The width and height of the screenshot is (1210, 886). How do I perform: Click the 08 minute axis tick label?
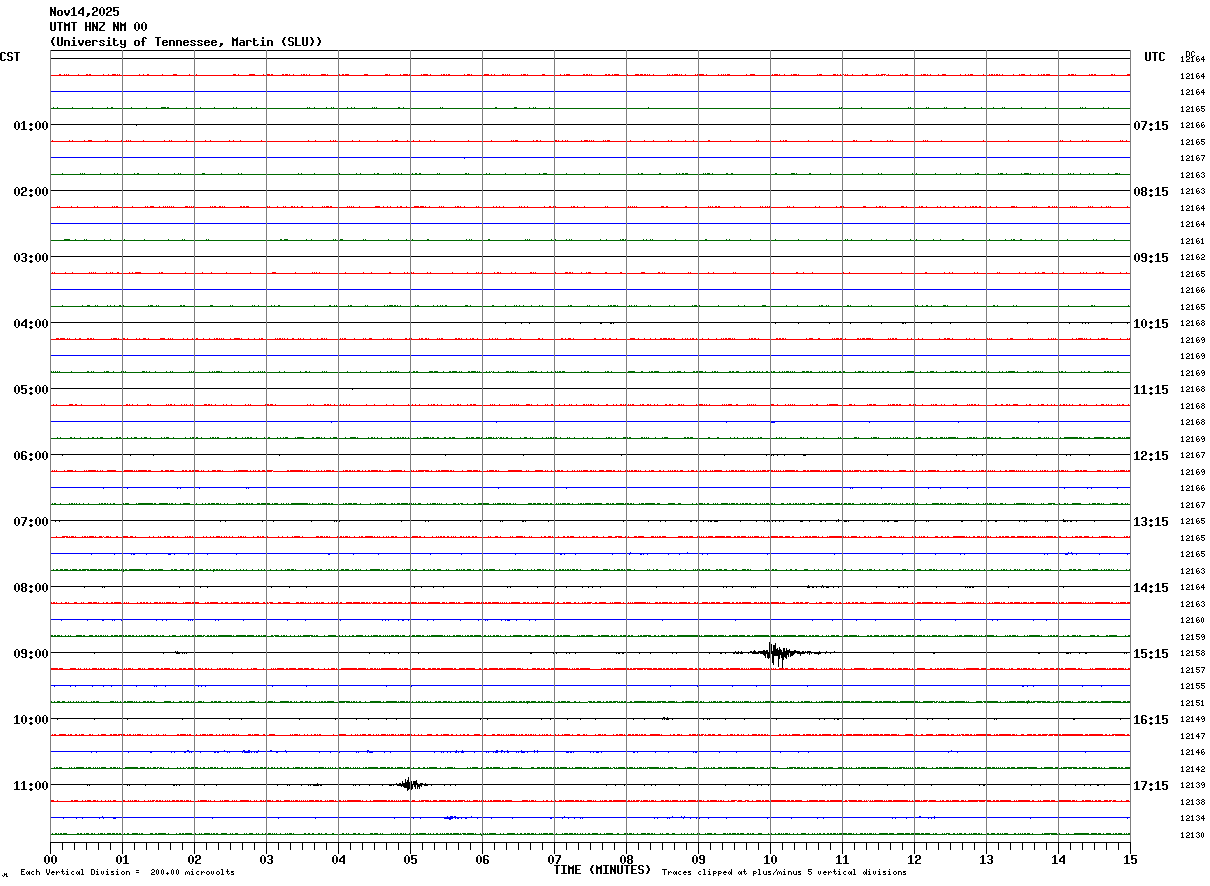tap(627, 859)
